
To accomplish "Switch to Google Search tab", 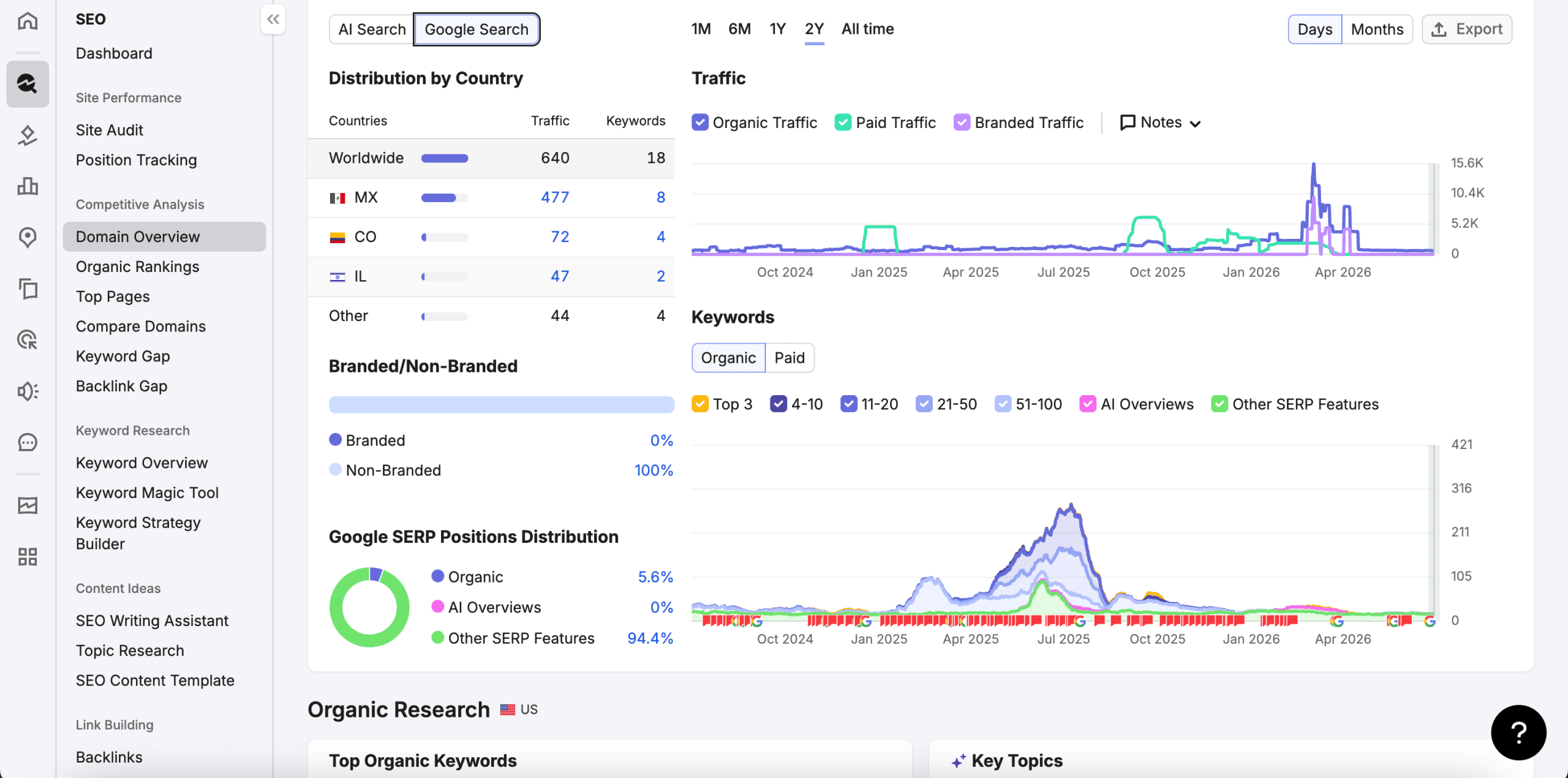I will coord(477,29).
